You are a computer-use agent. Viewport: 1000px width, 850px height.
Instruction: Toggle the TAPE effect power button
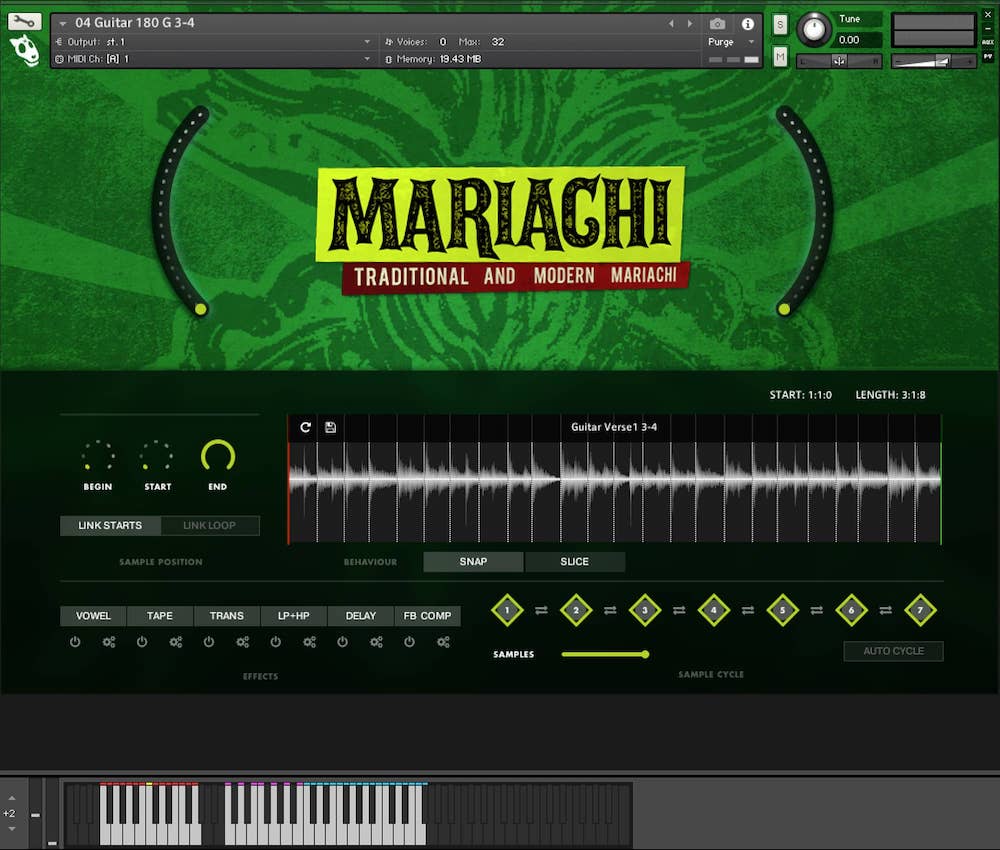(142, 642)
